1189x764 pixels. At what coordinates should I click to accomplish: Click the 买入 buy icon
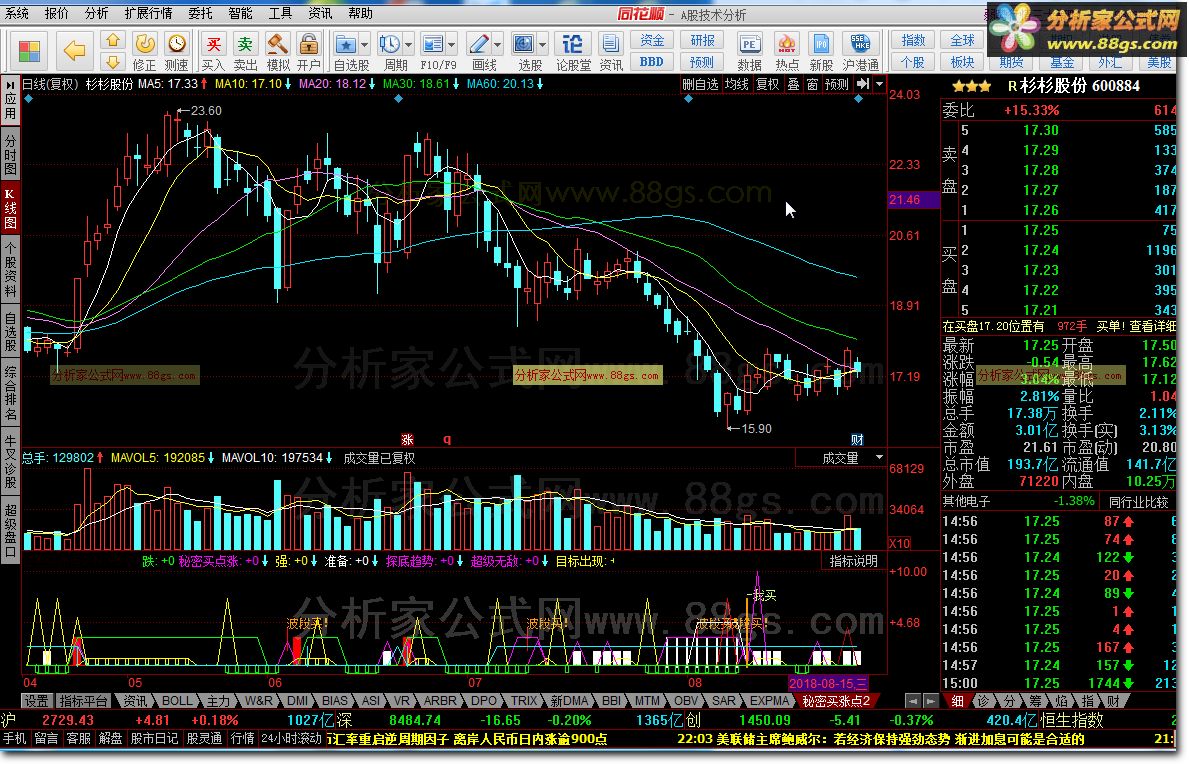[214, 44]
